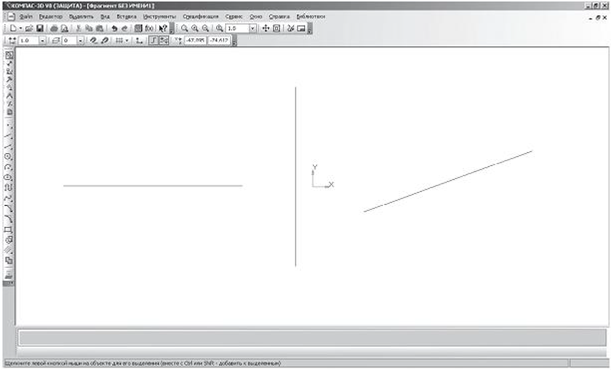
Task: Open the Сервис menu
Action: point(234,17)
